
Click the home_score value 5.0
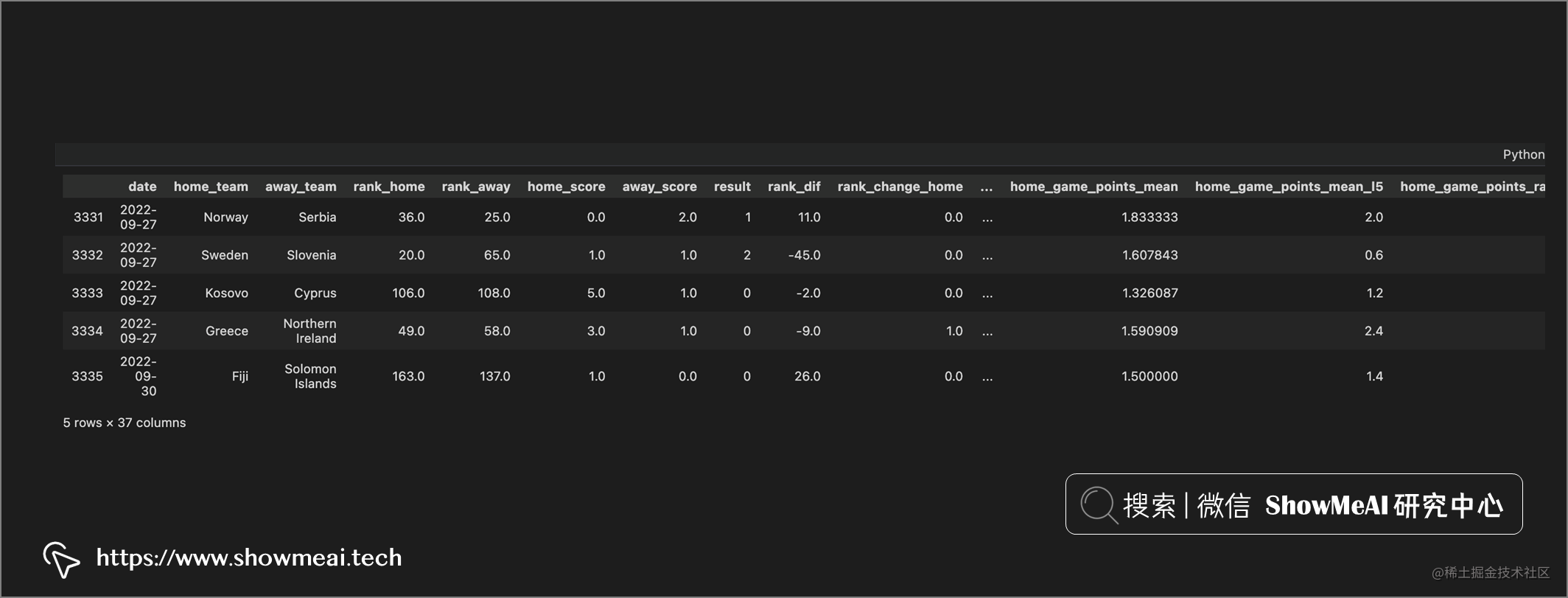click(596, 293)
